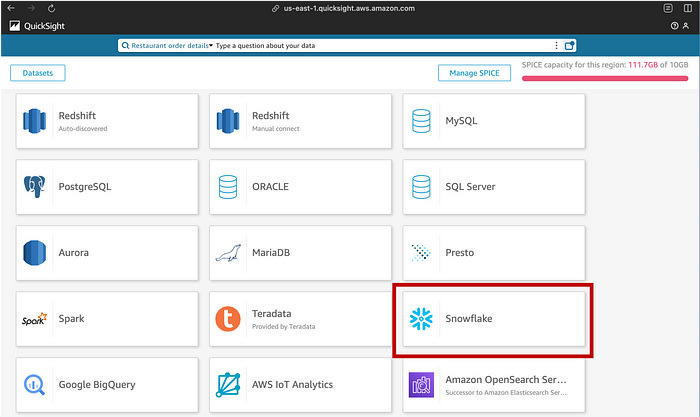Select the Presto dotted icon
Viewport: 700px width, 417px height.
pos(421,253)
